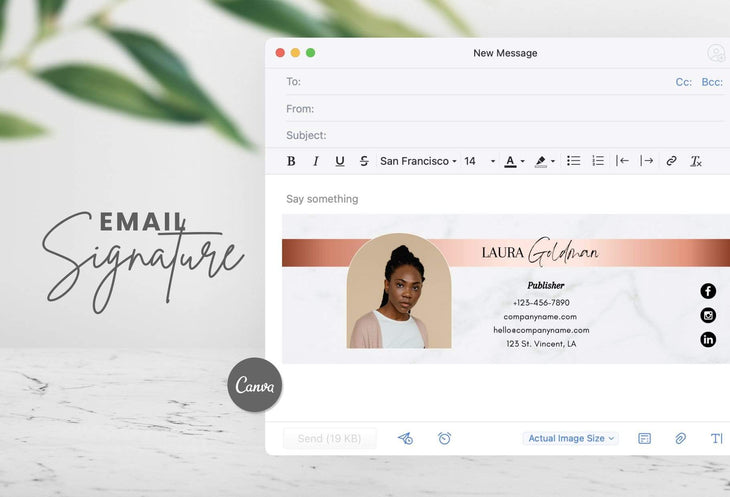This screenshot has width=730, height=497.
Task: Clear text formatting
Action: (696, 161)
